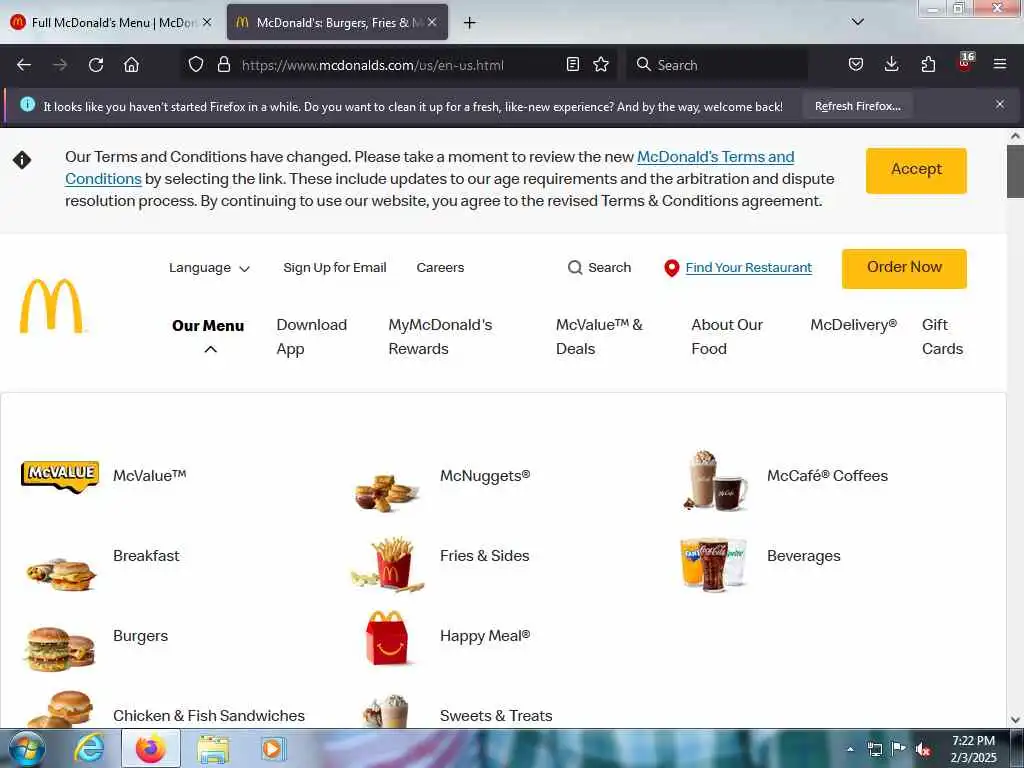Click the page vertical scrollbar thumb
The image size is (1024, 768).
tap(1015, 171)
